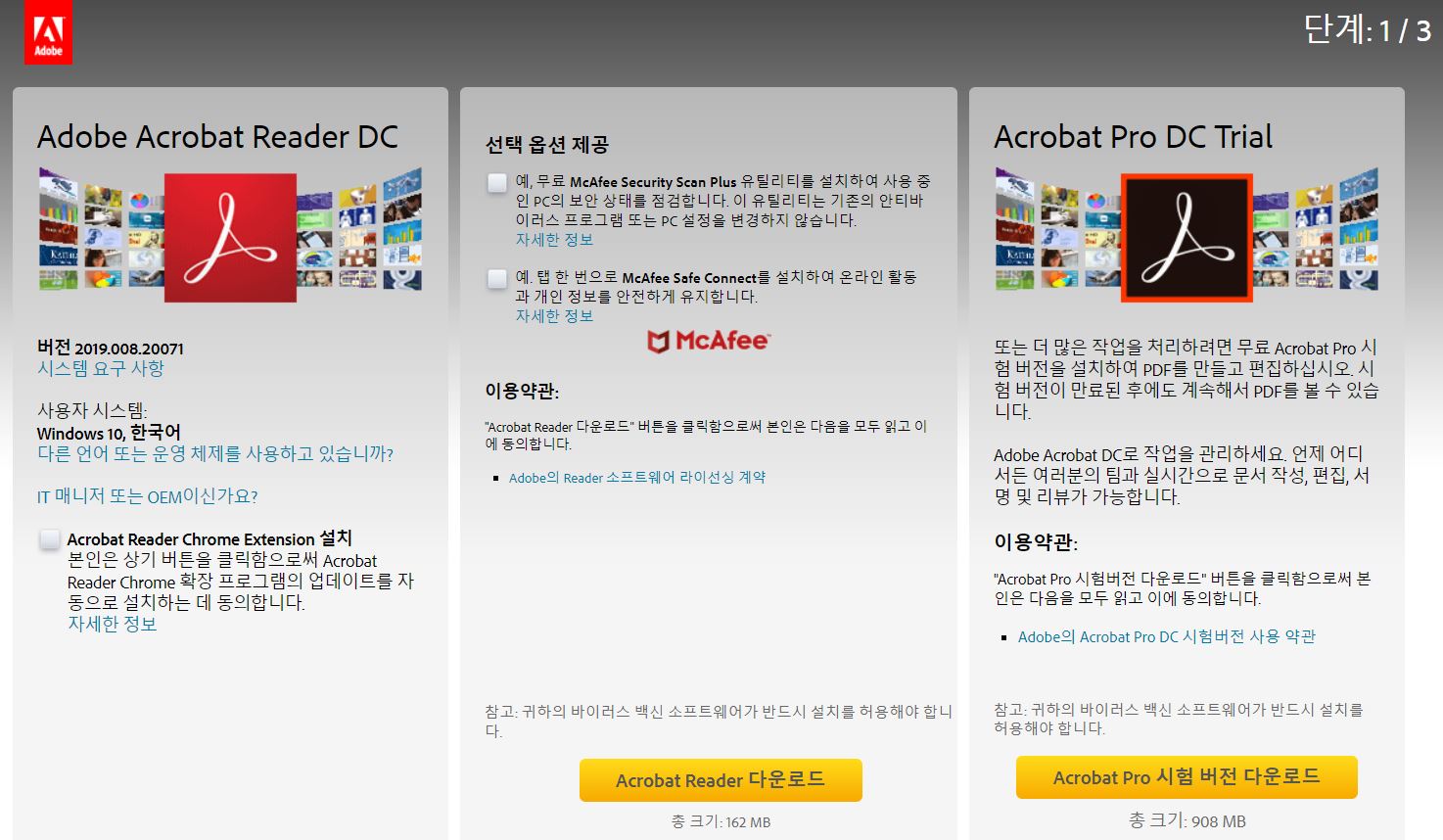Click the 이용약관 heading in middle panel
Screen dimensions: 1443x840
click(522, 392)
